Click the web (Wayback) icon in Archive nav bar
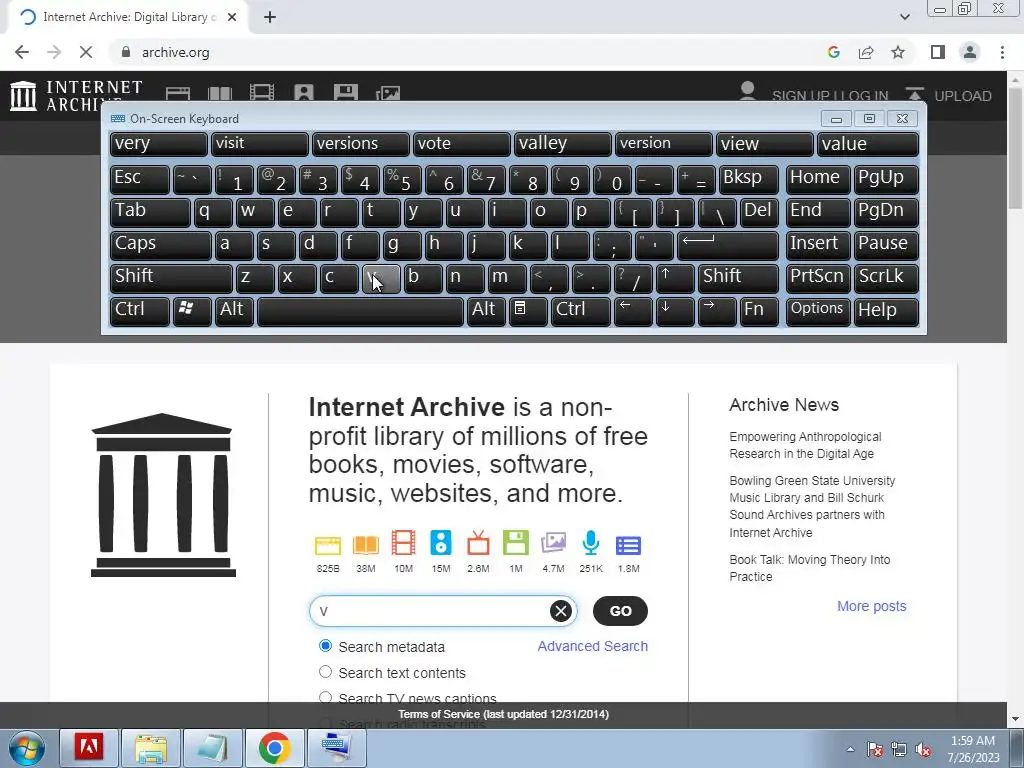This screenshot has height=768, width=1024. 178,93
